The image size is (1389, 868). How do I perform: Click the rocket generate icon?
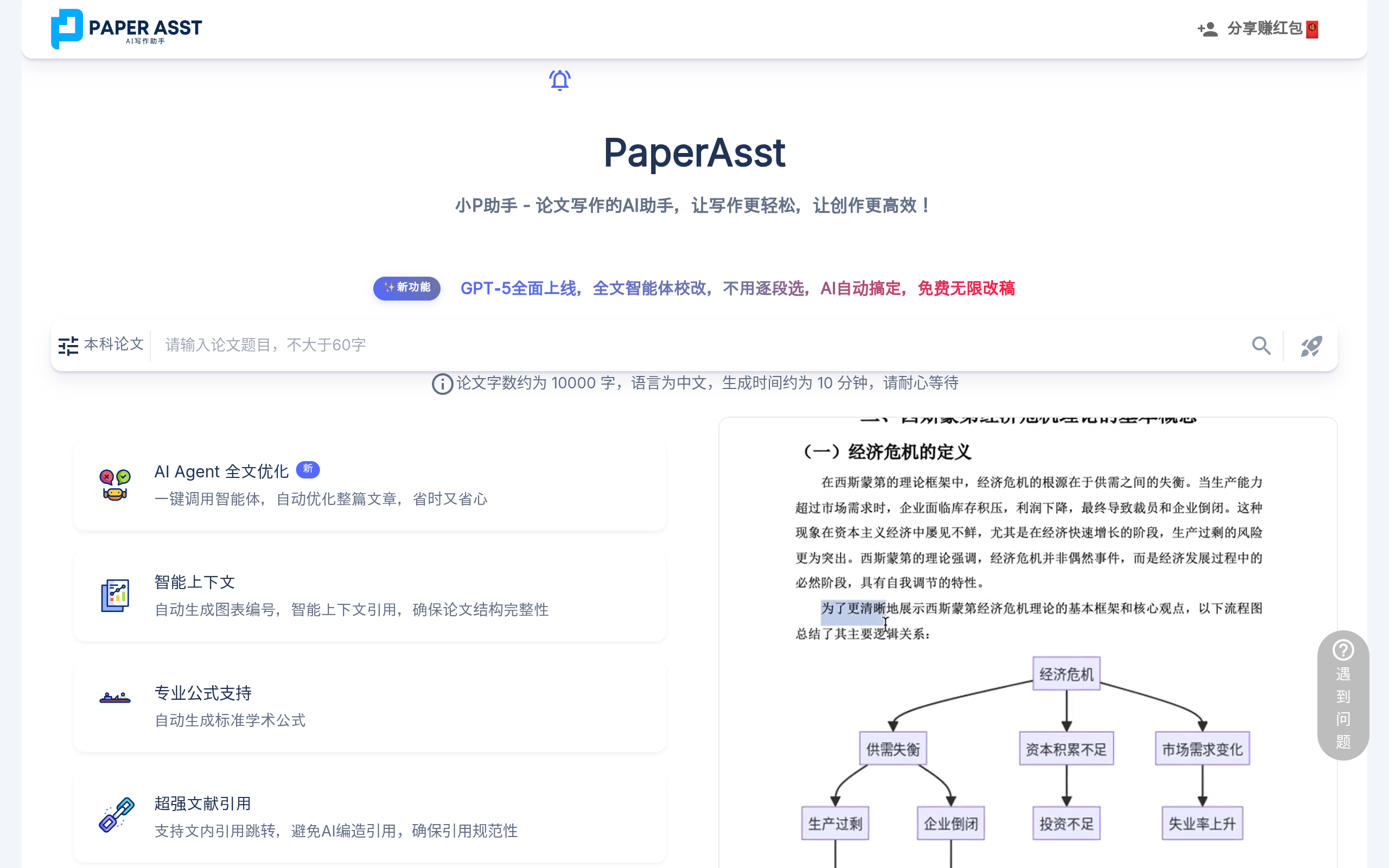click(1311, 346)
